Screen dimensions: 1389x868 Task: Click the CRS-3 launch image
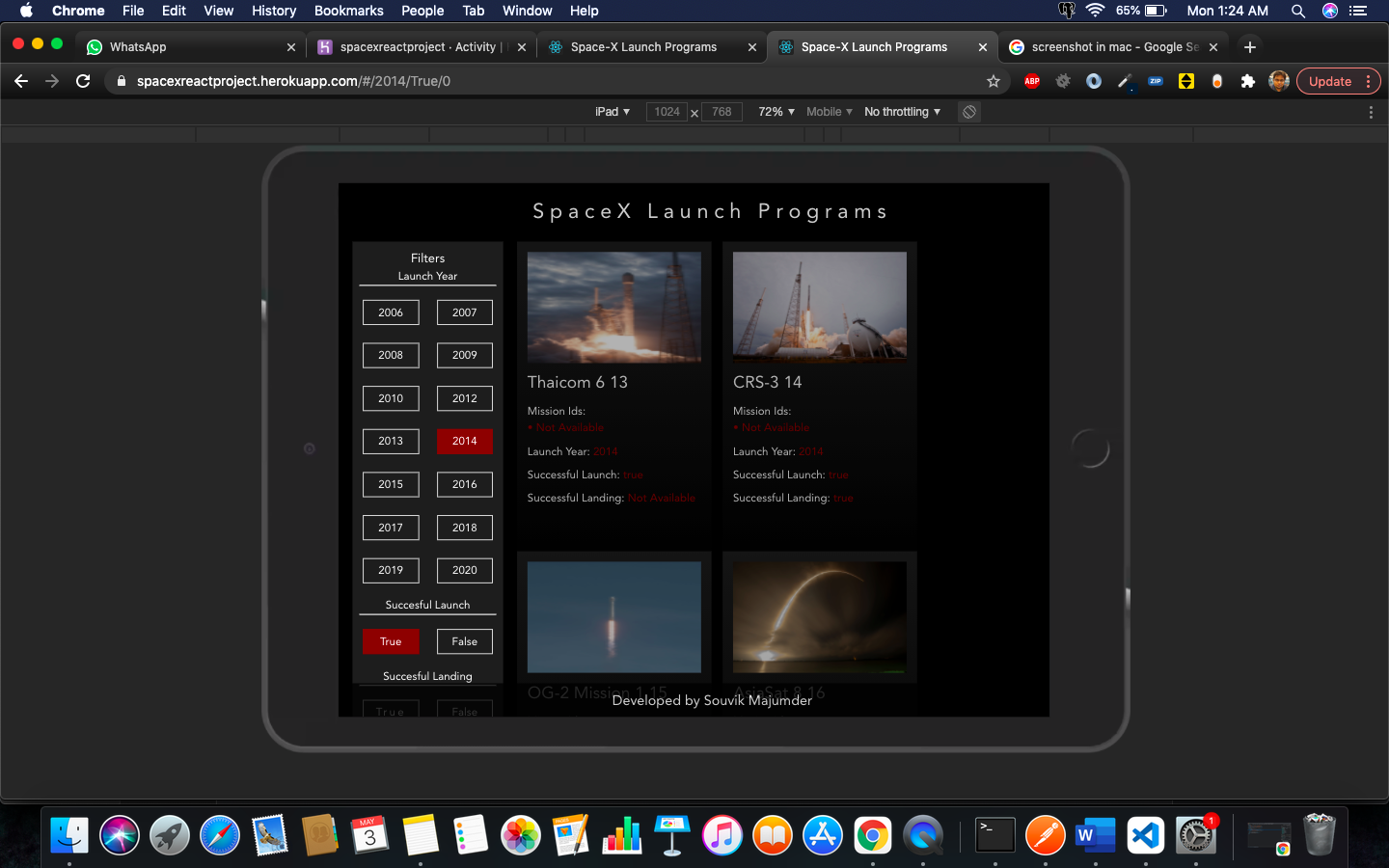click(x=820, y=308)
